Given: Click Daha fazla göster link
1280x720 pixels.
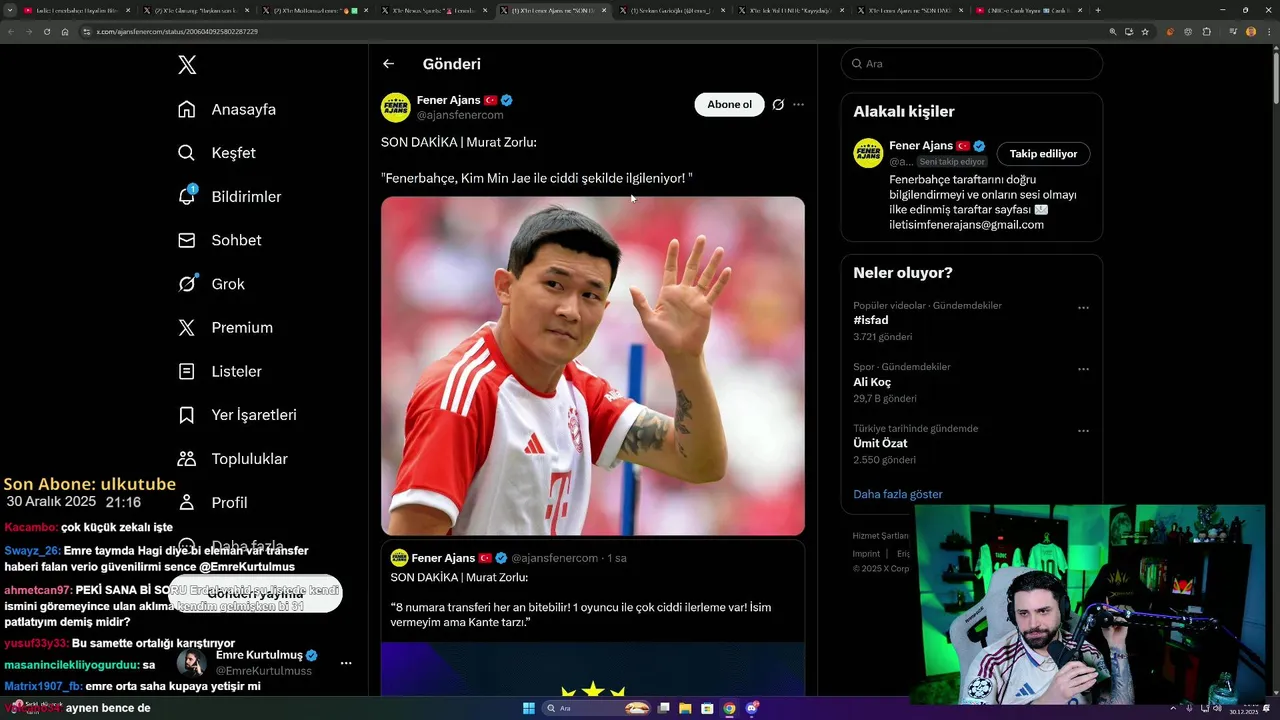Looking at the screenshot, I should click(898, 494).
